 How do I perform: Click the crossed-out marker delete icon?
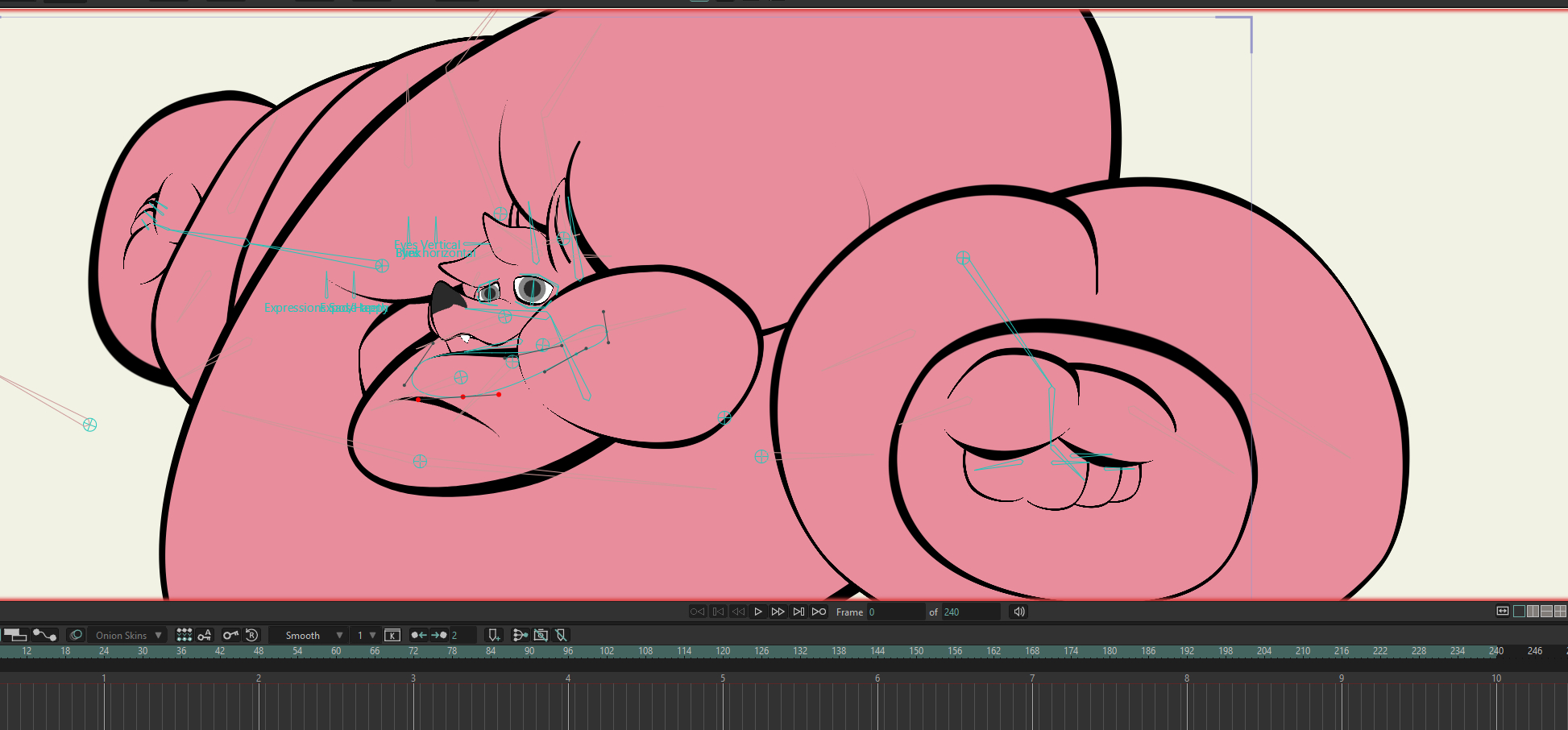(562, 636)
